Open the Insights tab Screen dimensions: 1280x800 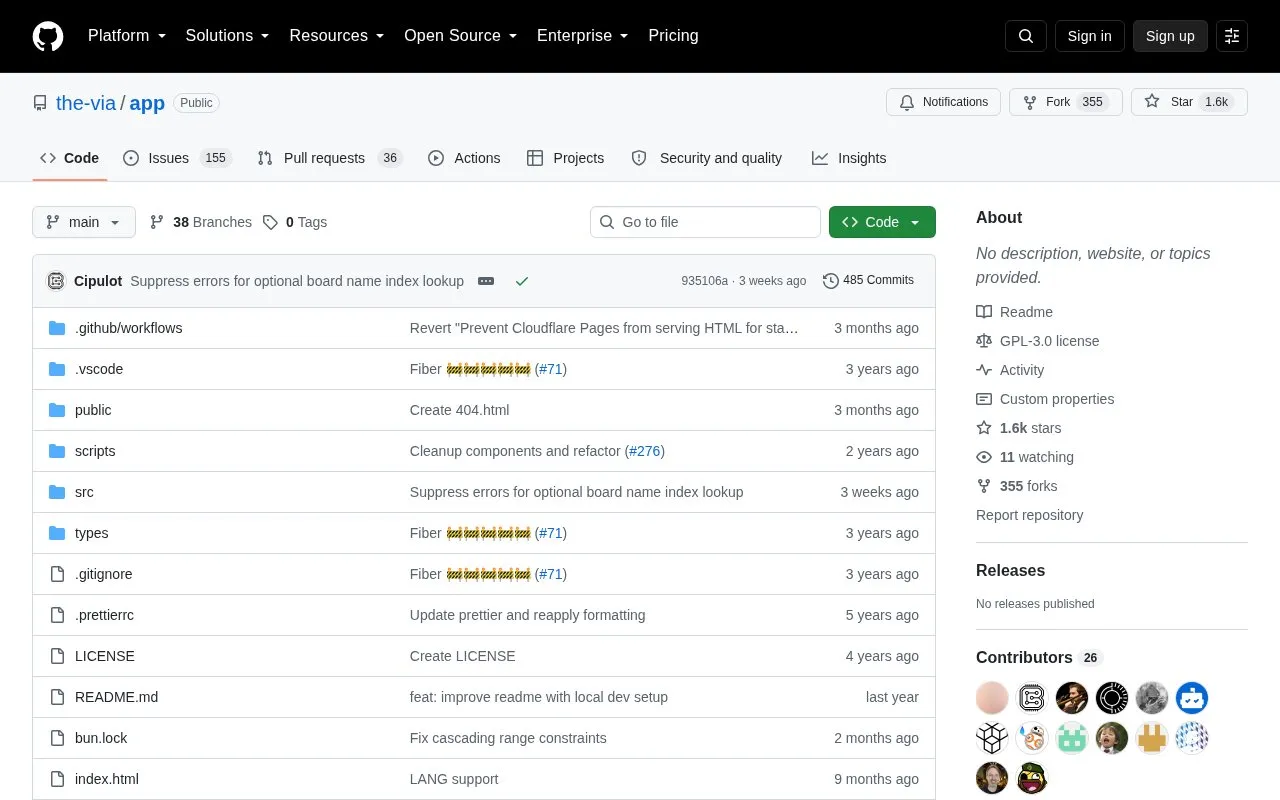[849, 158]
